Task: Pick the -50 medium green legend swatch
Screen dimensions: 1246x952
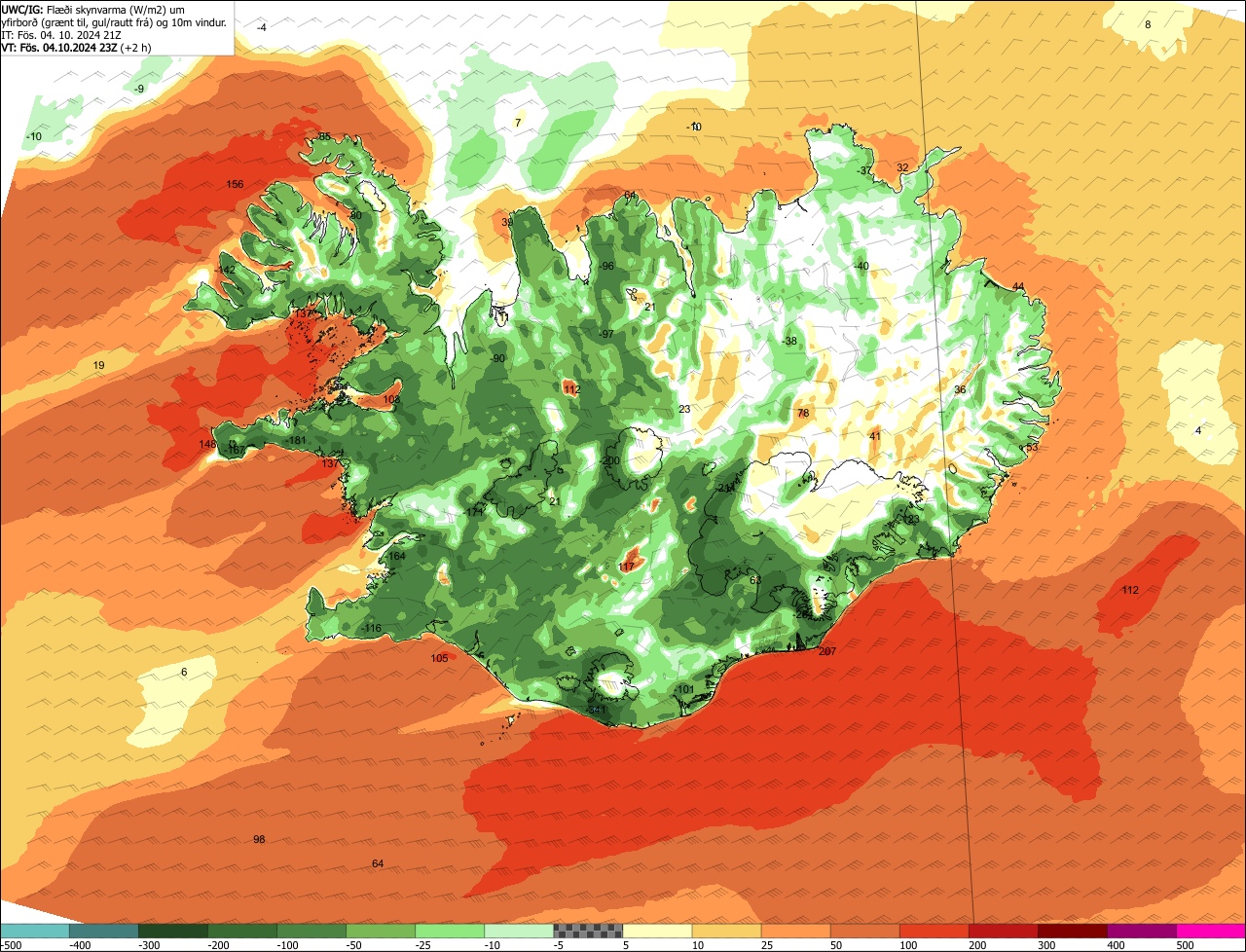Action: 381,931
